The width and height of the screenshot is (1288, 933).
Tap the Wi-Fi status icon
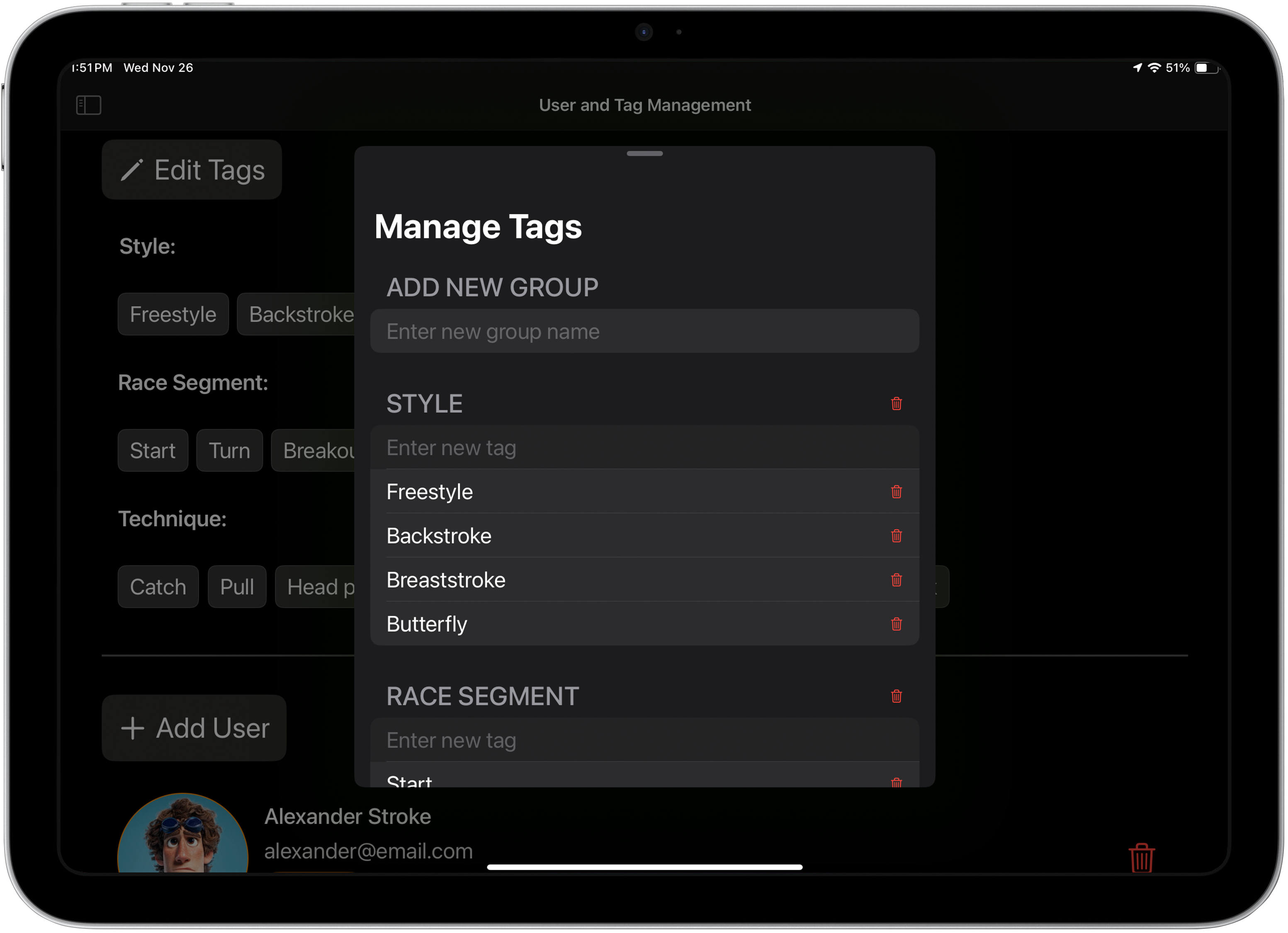[1154, 68]
